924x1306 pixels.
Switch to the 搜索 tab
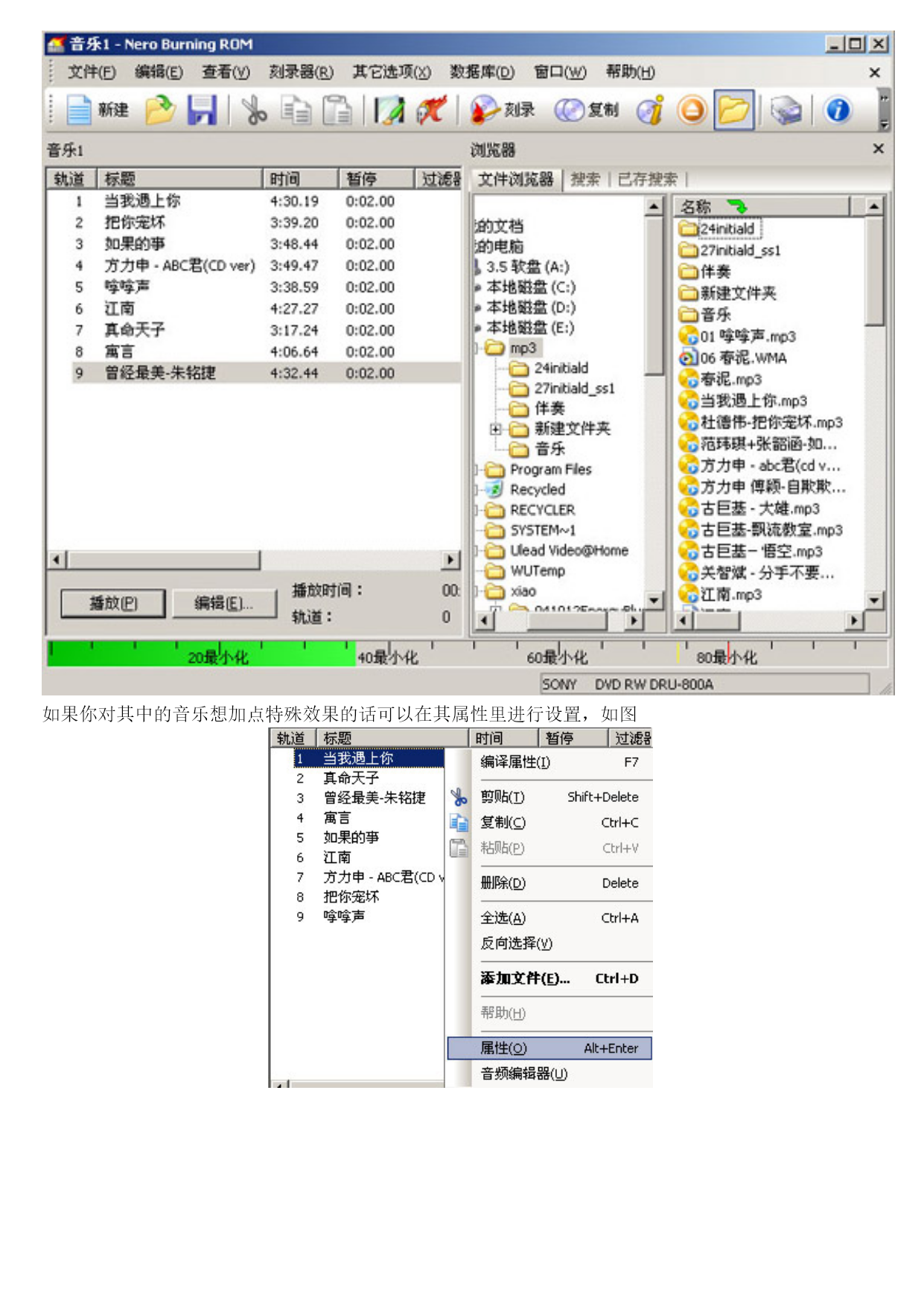pyautogui.click(x=585, y=179)
